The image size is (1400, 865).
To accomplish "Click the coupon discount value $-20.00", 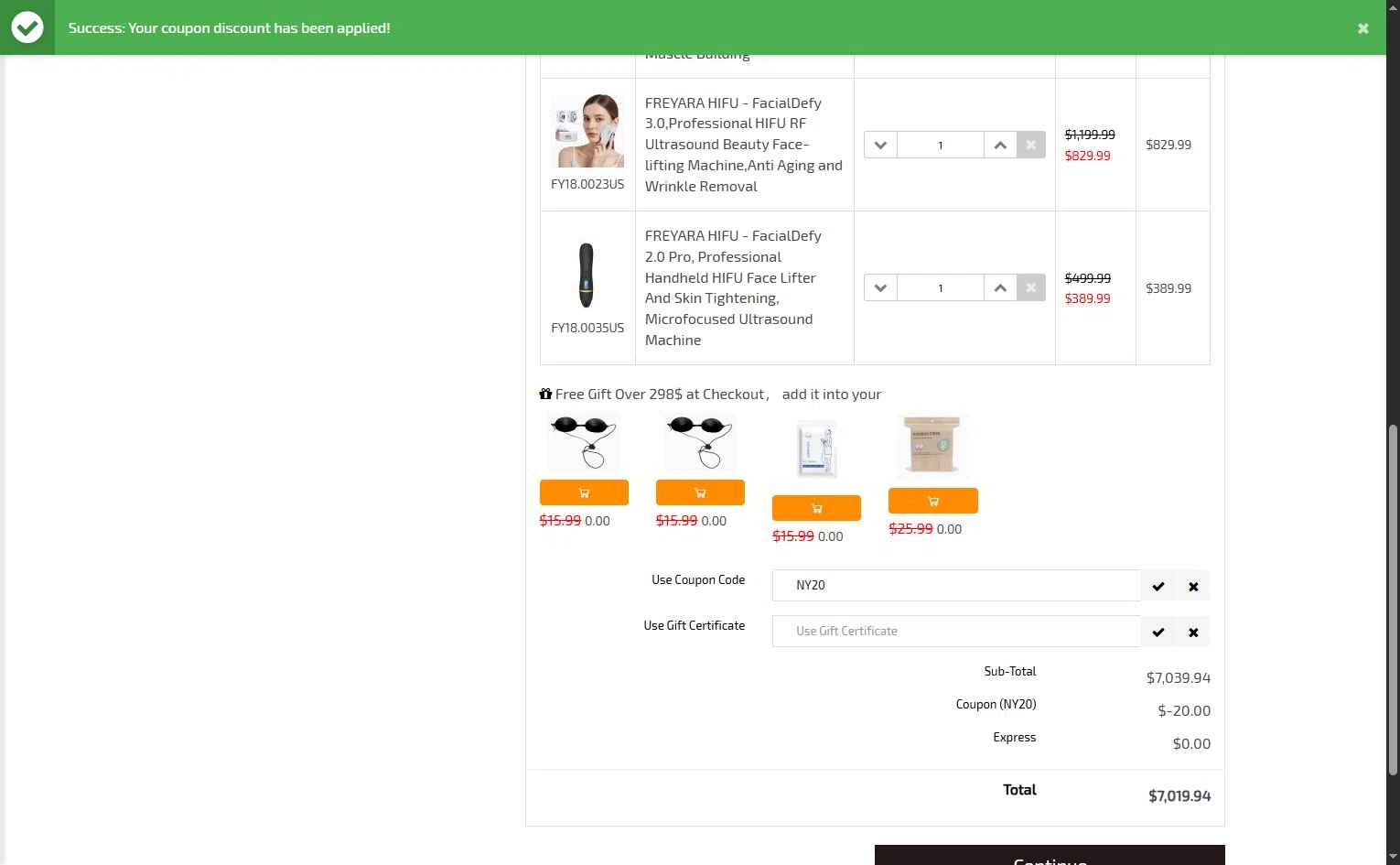I will [1184, 711].
